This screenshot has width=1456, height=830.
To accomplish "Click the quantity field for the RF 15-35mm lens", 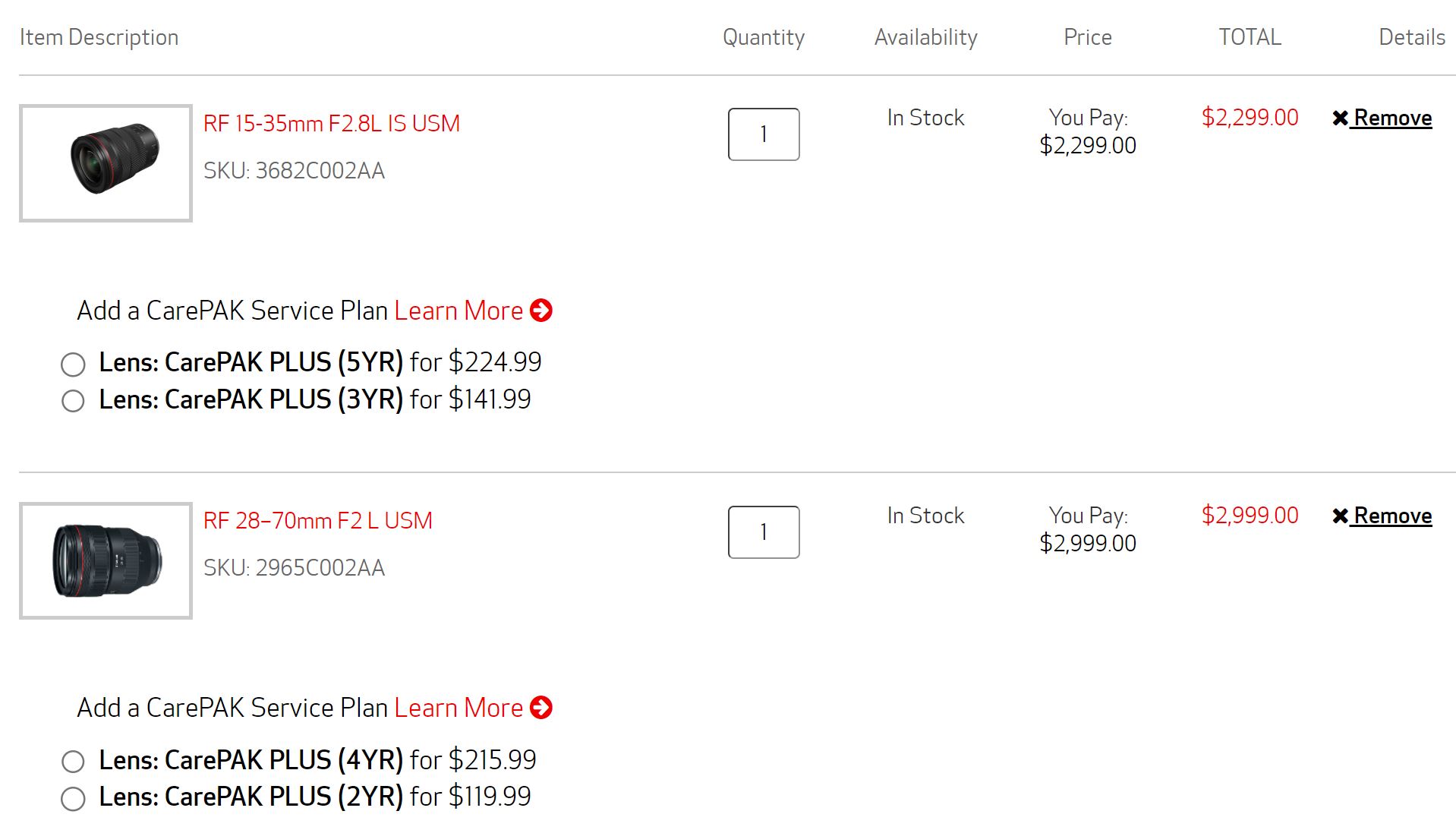I will (x=763, y=134).
